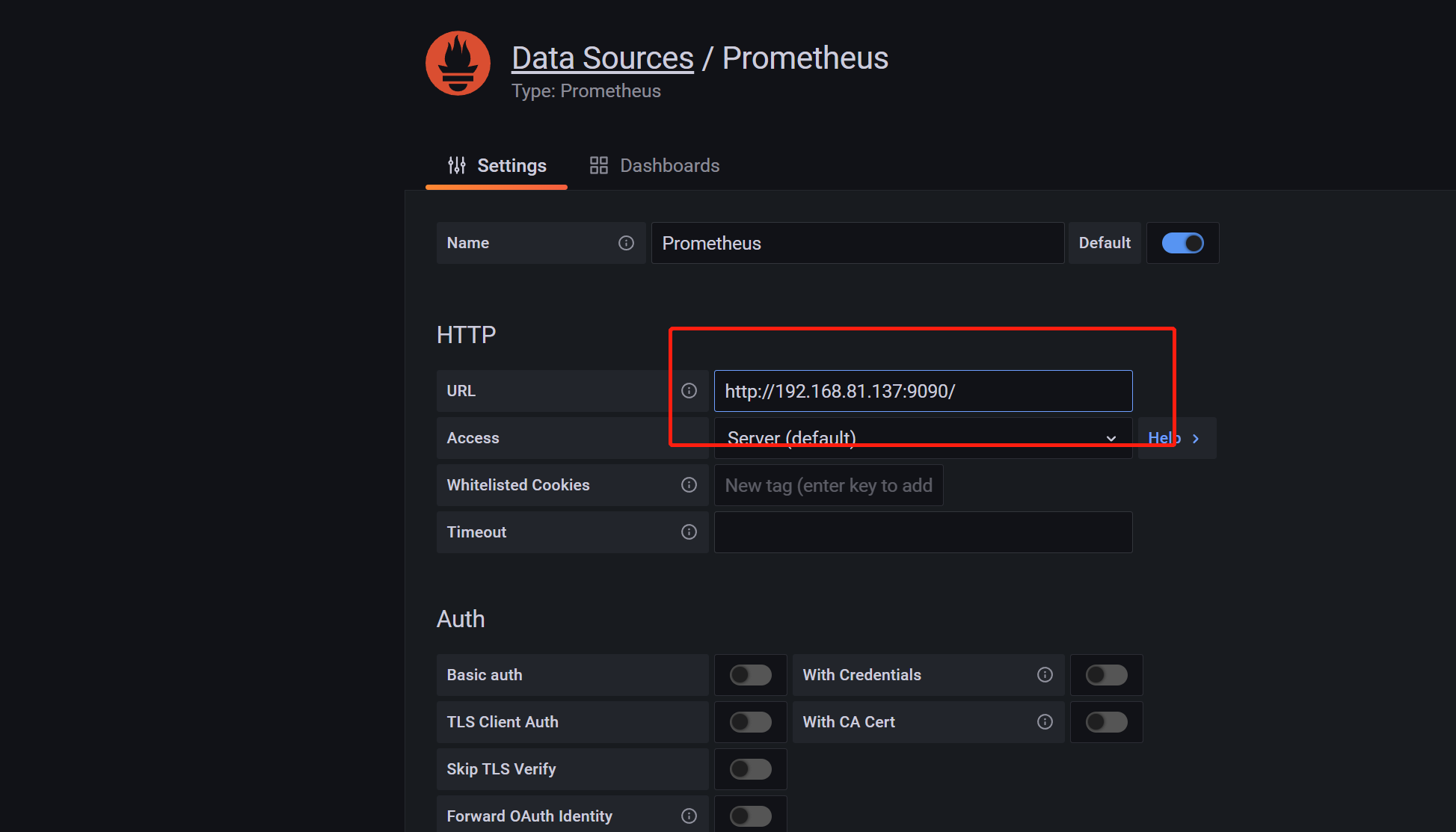Click the With Credentials info icon
This screenshot has height=832, width=1456.
click(x=1045, y=675)
